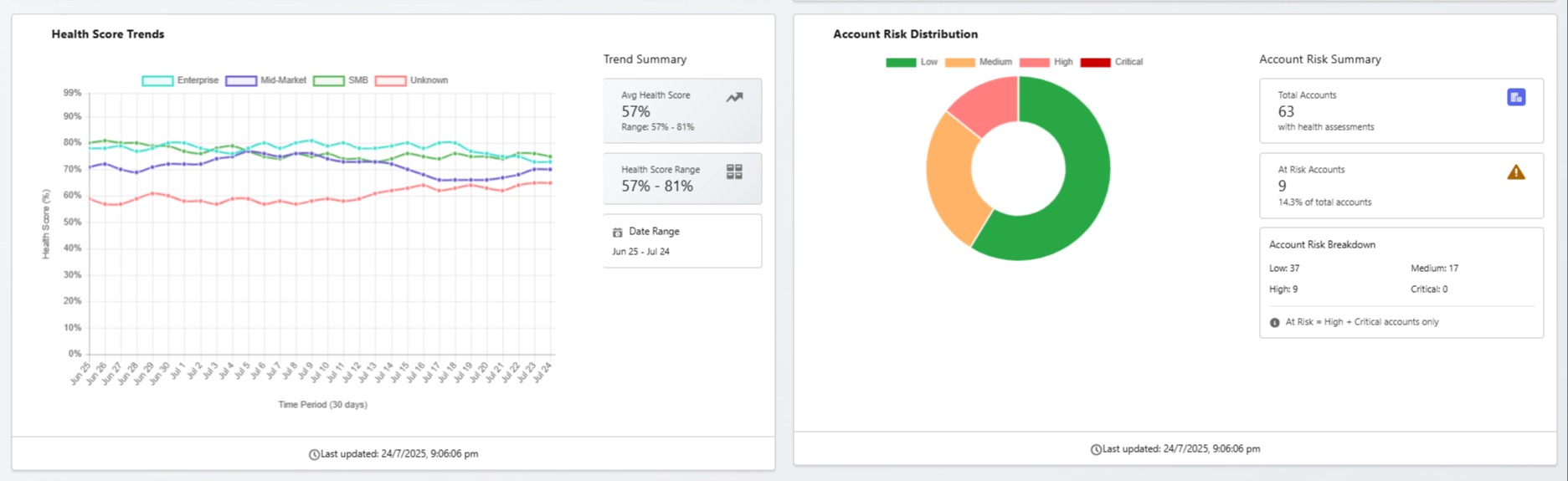Click the '99%' y-axis label
The image size is (1568, 481).
coord(72,93)
